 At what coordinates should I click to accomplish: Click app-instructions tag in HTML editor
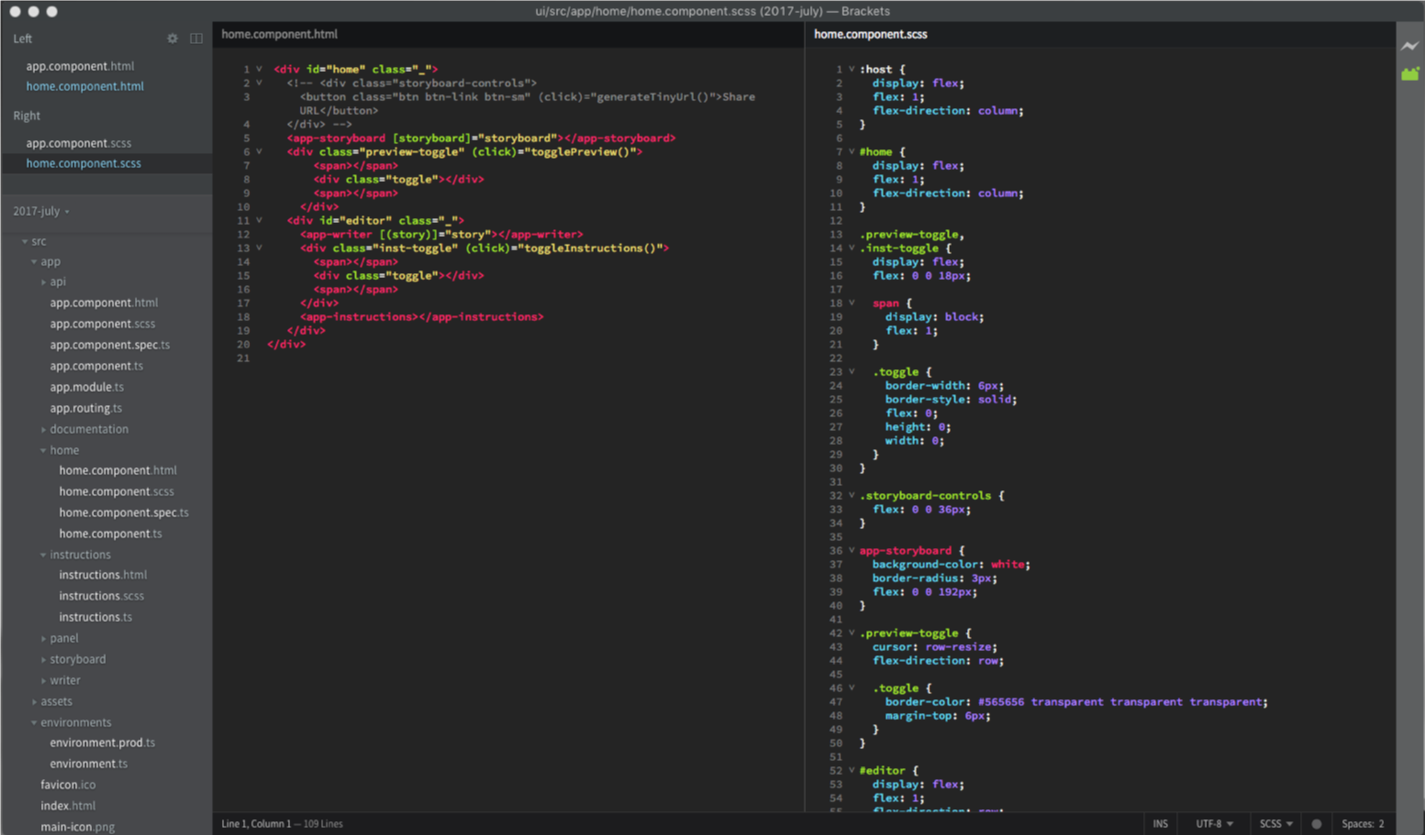(421, 317)
